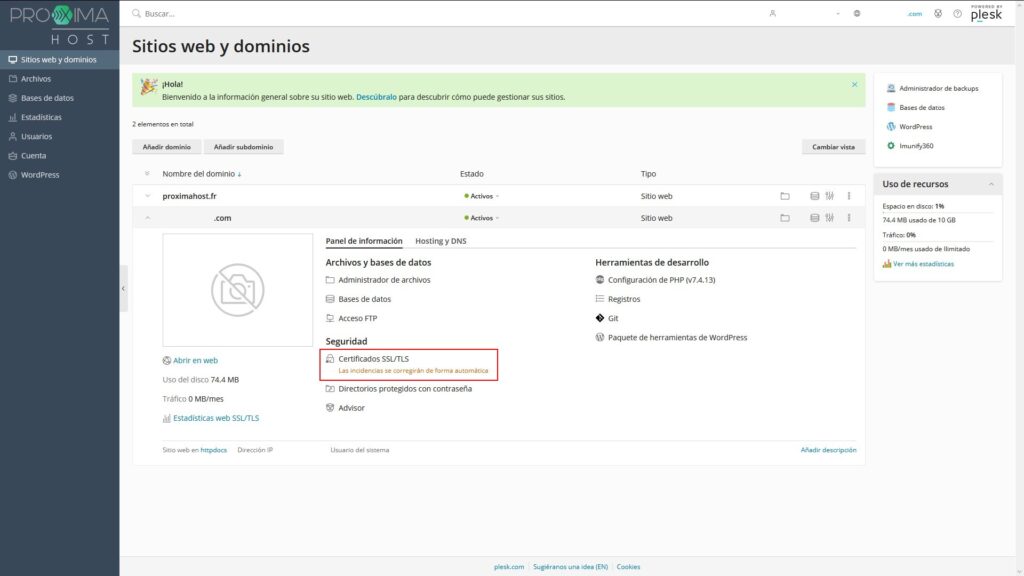
Task: Open Acceso FTP
Action: [357, 318]
